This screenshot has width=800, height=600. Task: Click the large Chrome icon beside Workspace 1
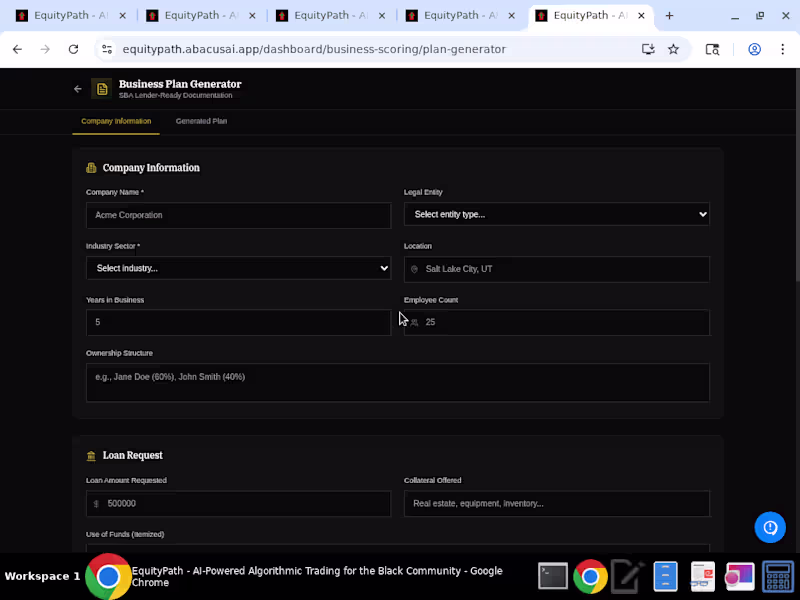coord(108,577)
